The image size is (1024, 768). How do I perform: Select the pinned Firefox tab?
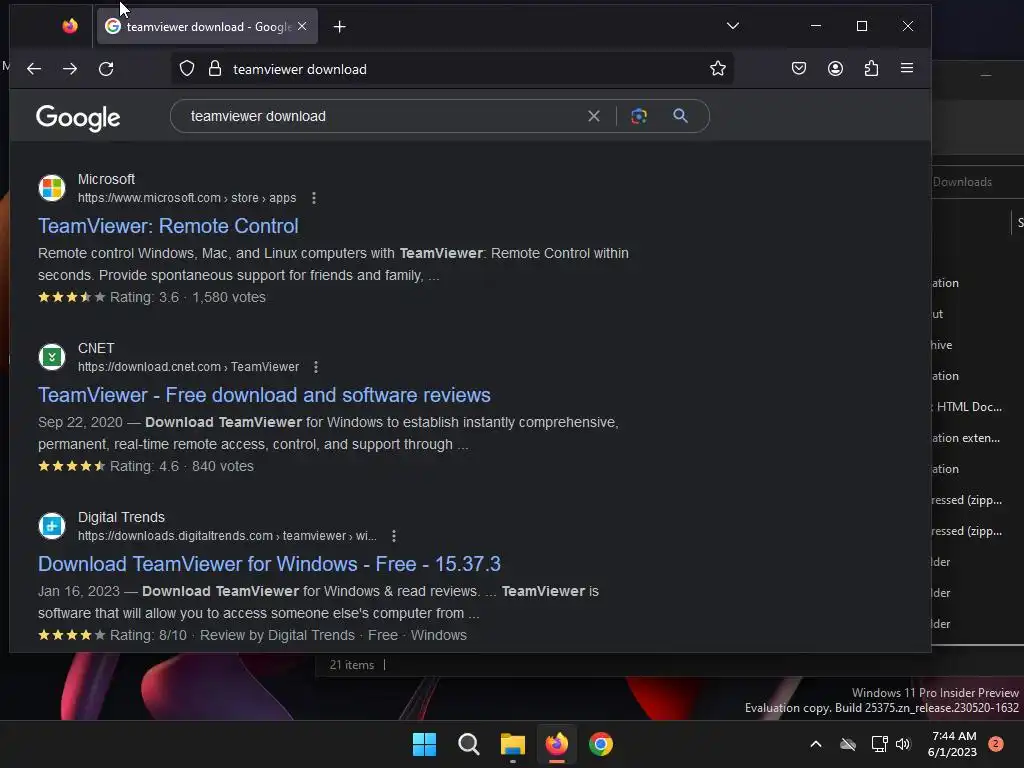(70, 26)
